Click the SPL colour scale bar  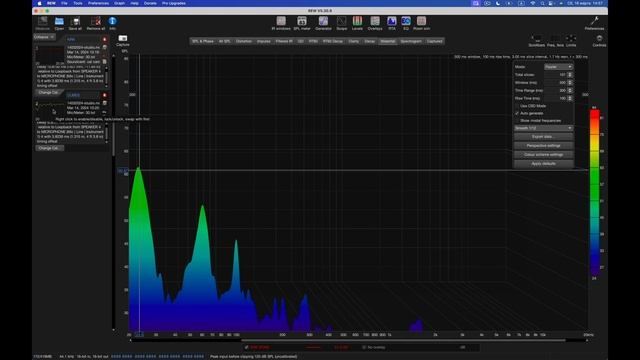tap(595, 192)
